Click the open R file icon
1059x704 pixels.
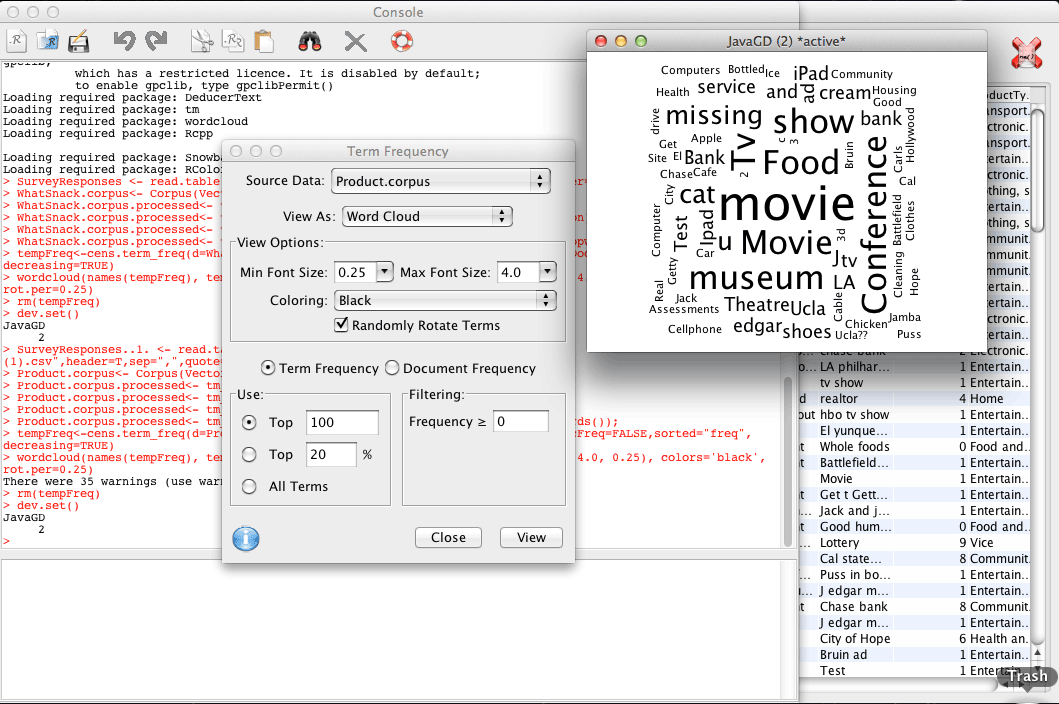coord(47,41)
